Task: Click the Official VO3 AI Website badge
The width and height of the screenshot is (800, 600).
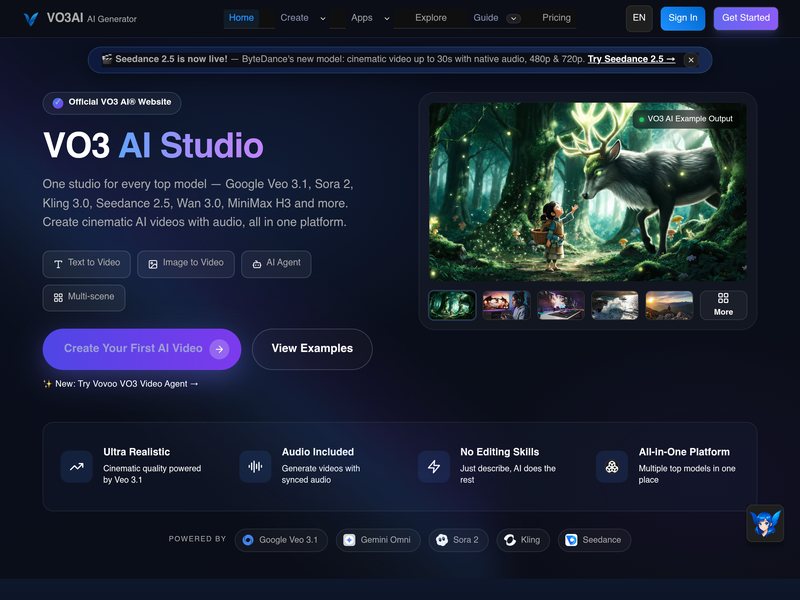Action: point(112,103)
